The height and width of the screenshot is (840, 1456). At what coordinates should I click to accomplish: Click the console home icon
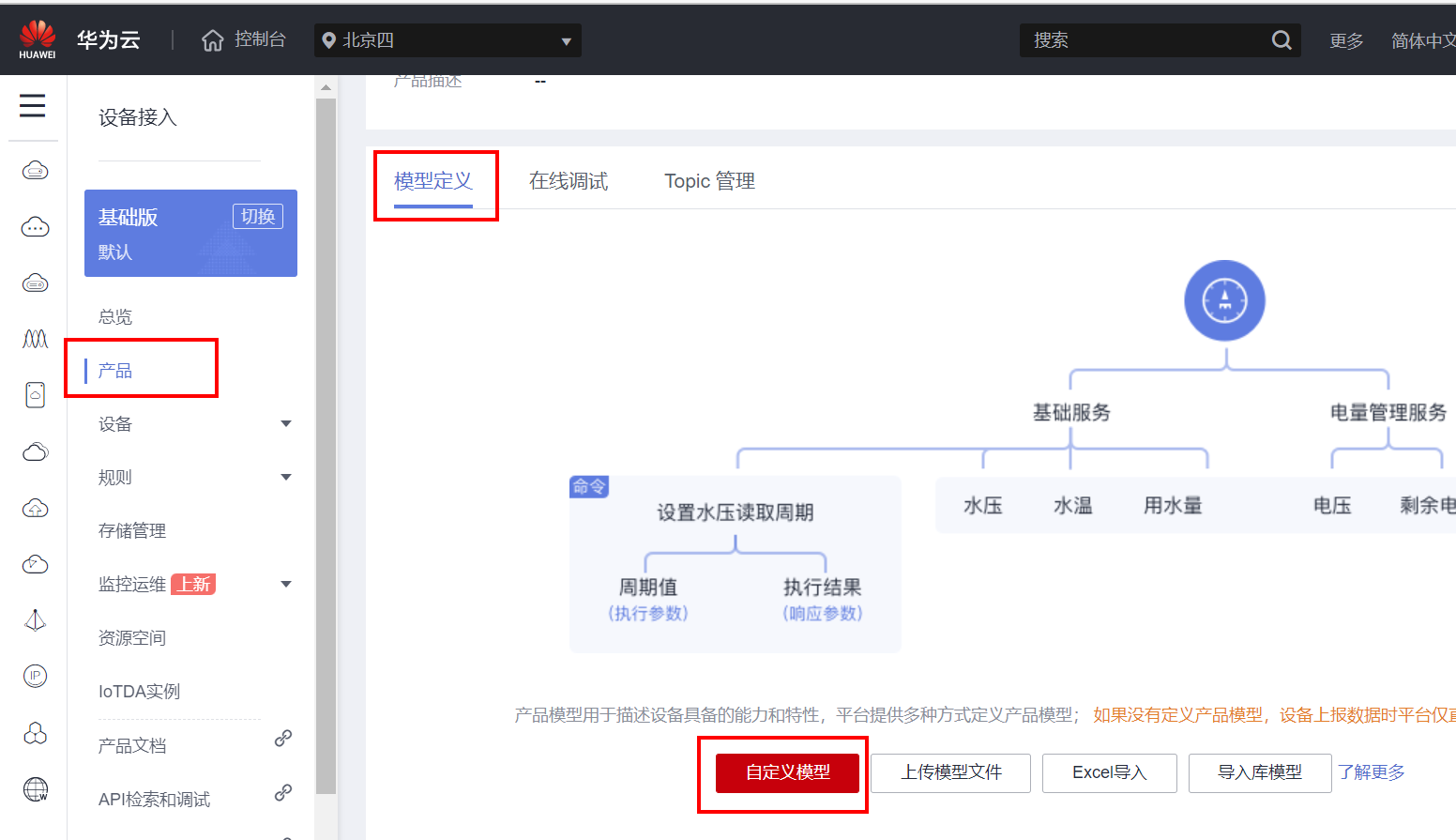pyautogui.click(x=213, y=40)
